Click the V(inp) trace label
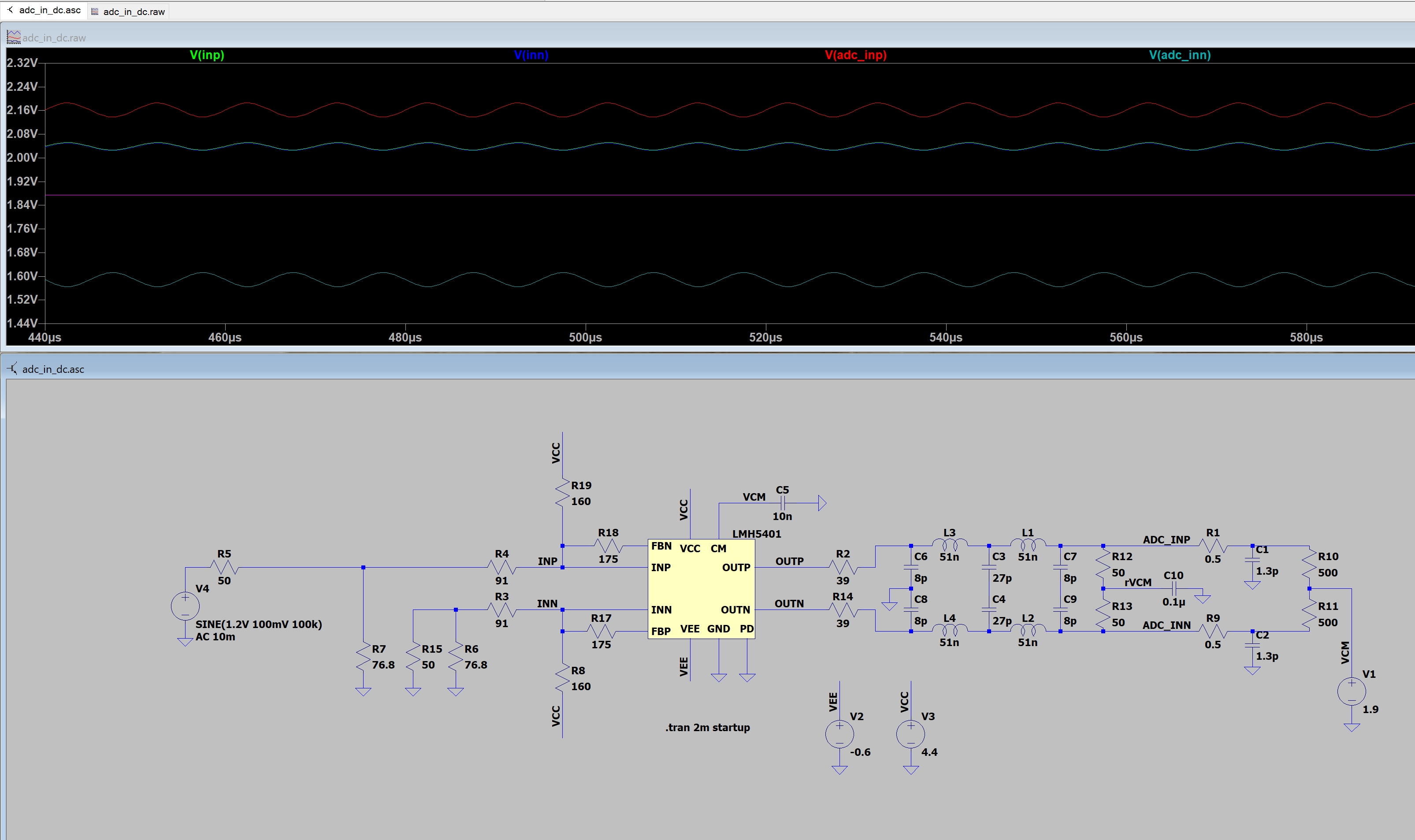The width and height of the screenshot is (1415, 840). coord(207,55)
